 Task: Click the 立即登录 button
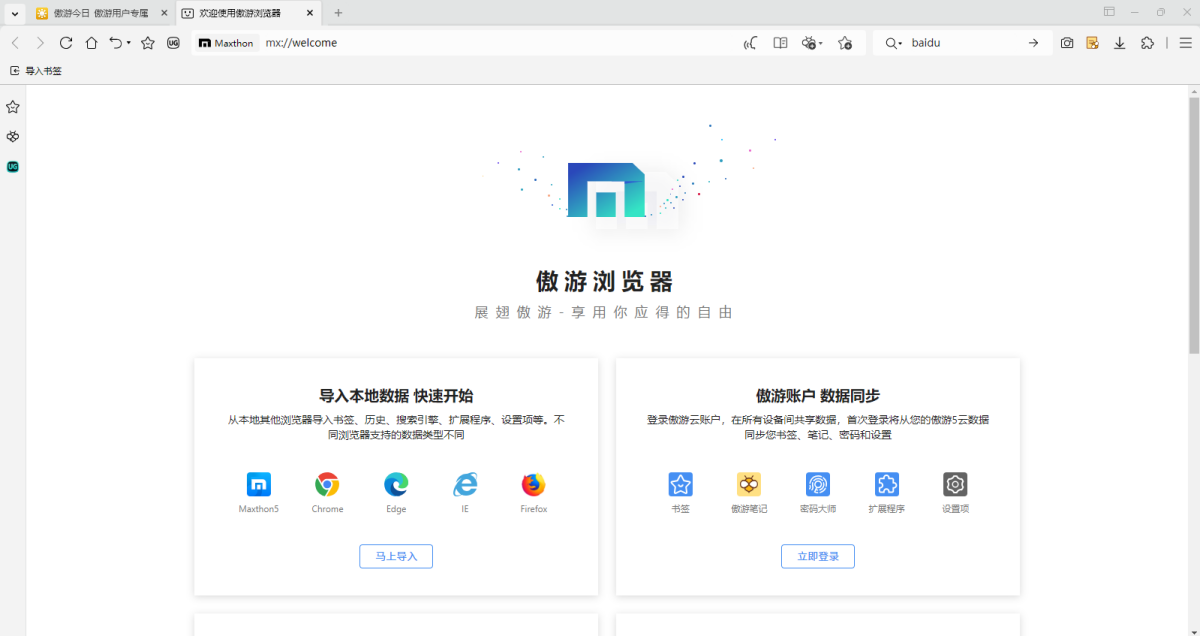[818, 556]
